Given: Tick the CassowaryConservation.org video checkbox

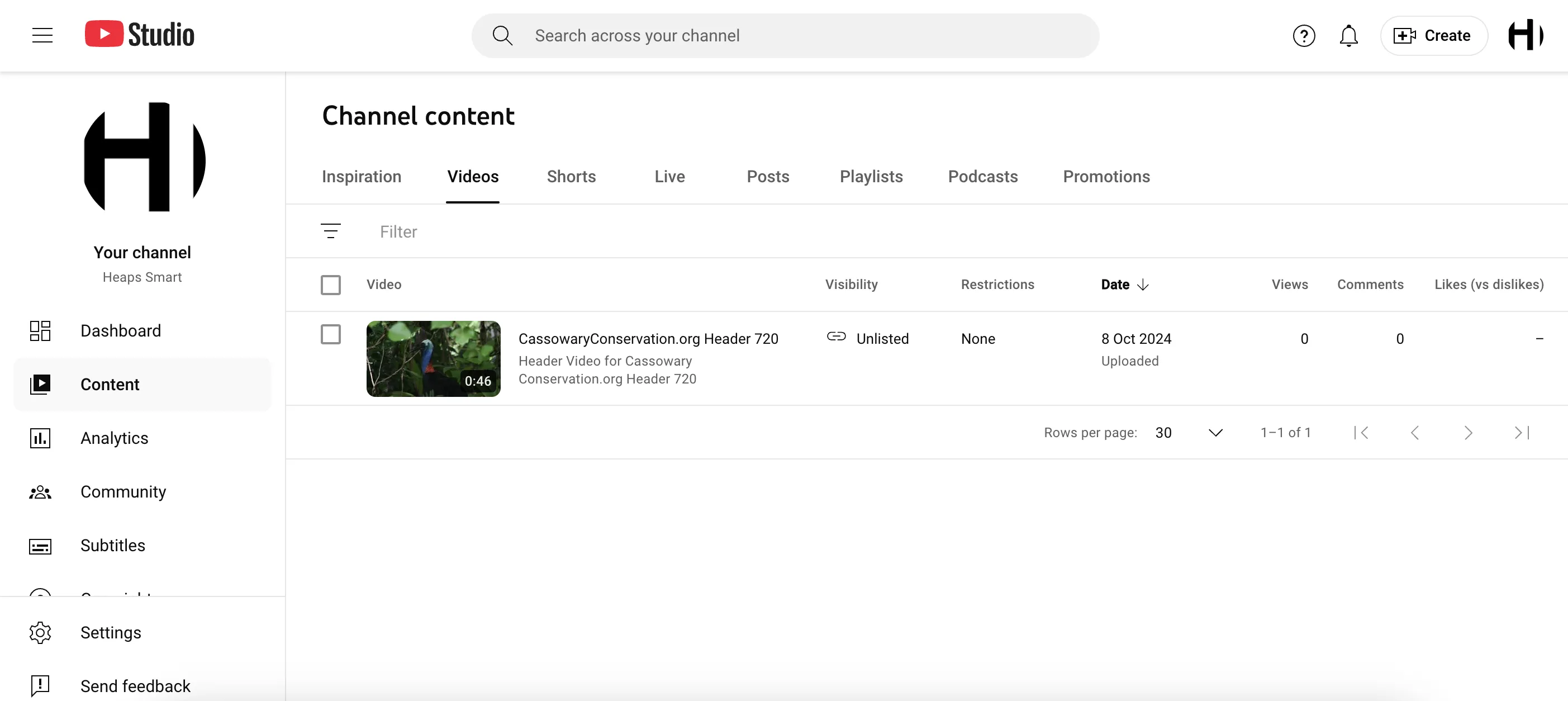Looking at the screenshot, I should coord(330,334).
